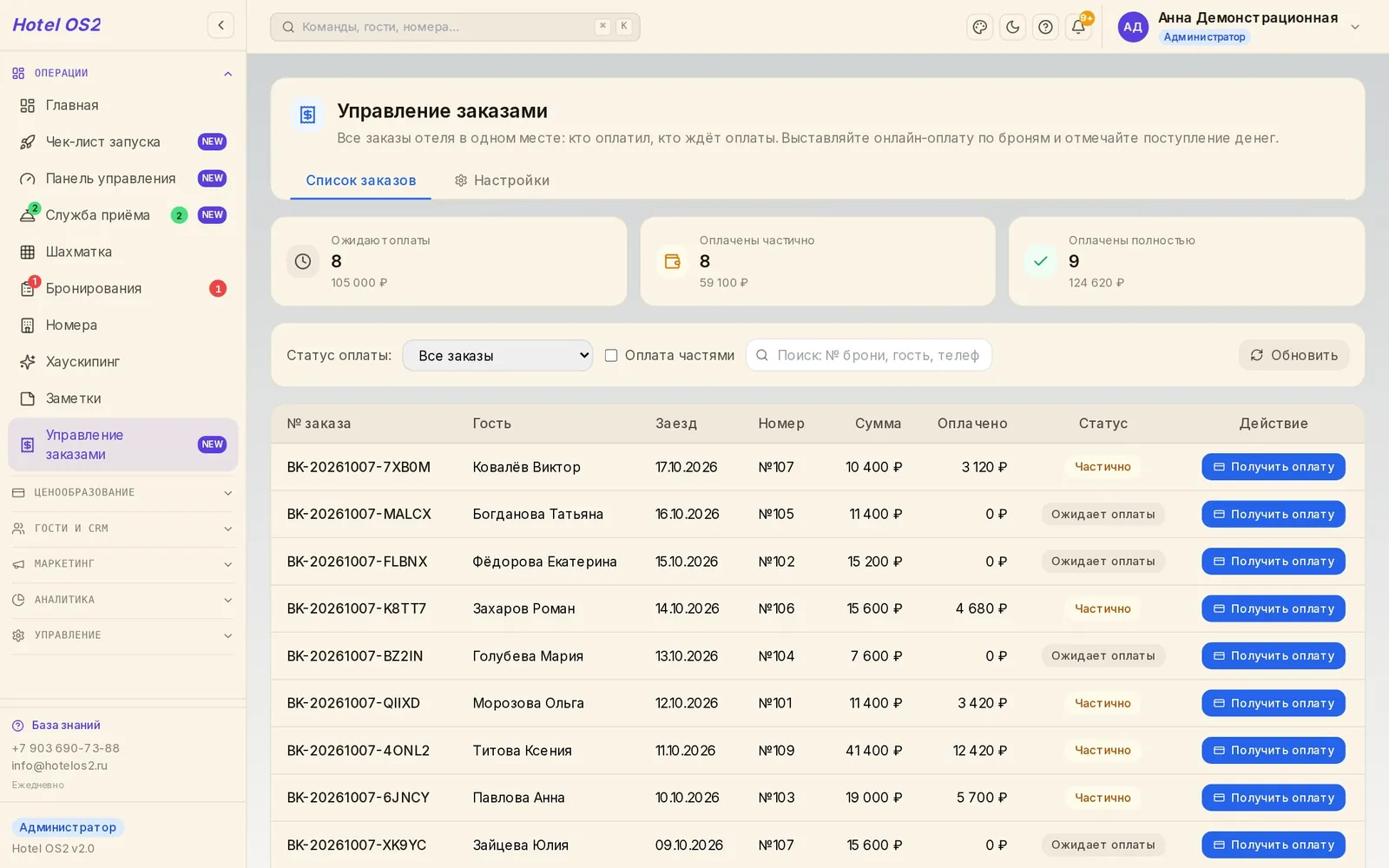Viewport: 1389px width, 868px height.
Task: Open the user account menu chevron
Action: coord(1355,27)
